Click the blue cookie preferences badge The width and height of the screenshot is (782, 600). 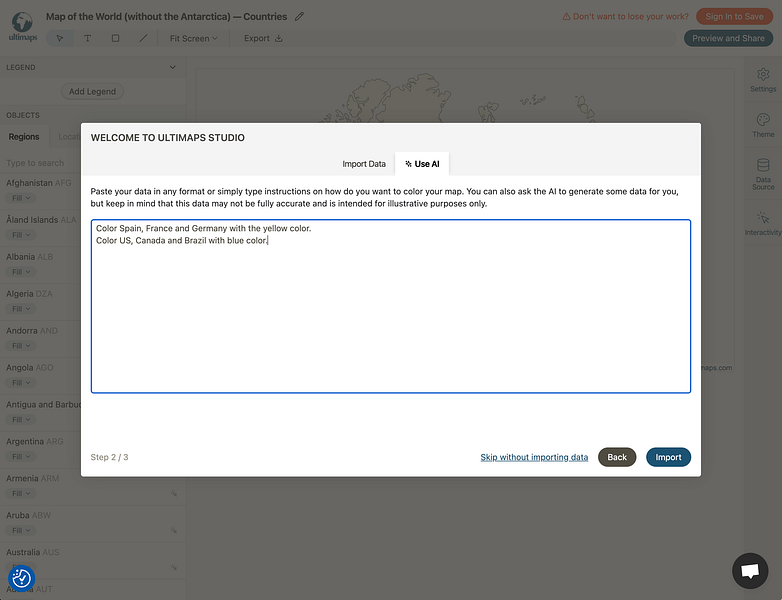21,578
